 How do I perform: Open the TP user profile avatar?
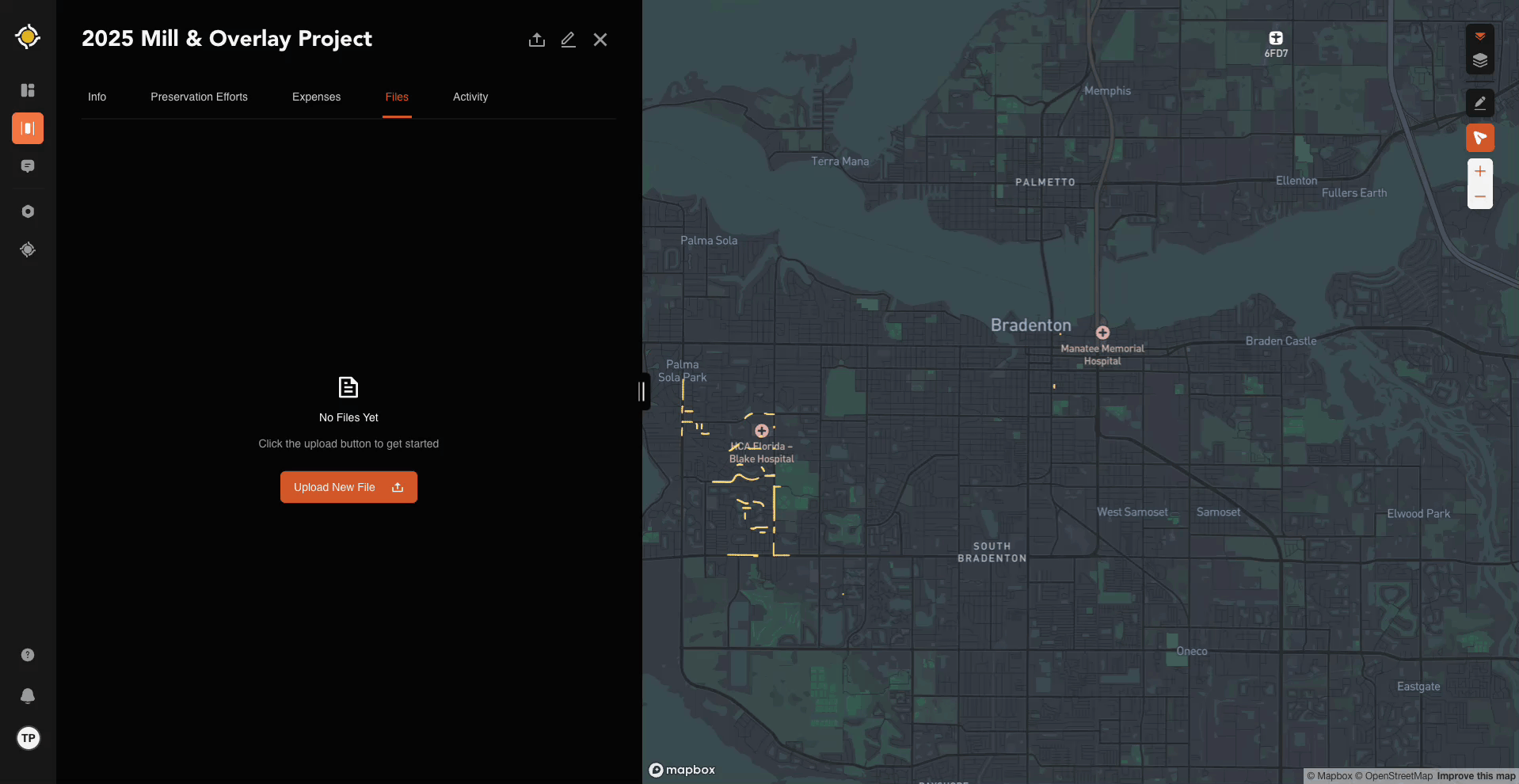tap(29, 738)
